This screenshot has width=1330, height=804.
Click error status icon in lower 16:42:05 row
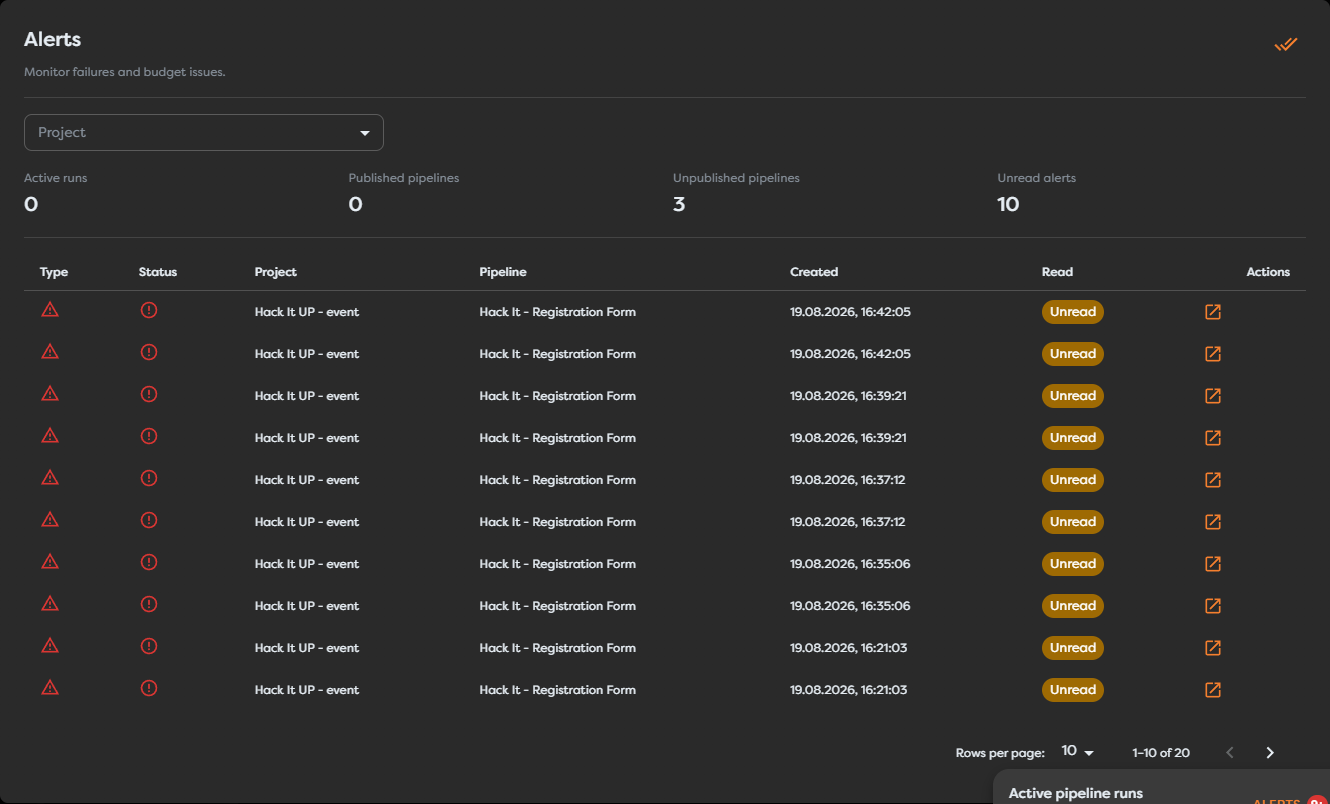[149, 352]
